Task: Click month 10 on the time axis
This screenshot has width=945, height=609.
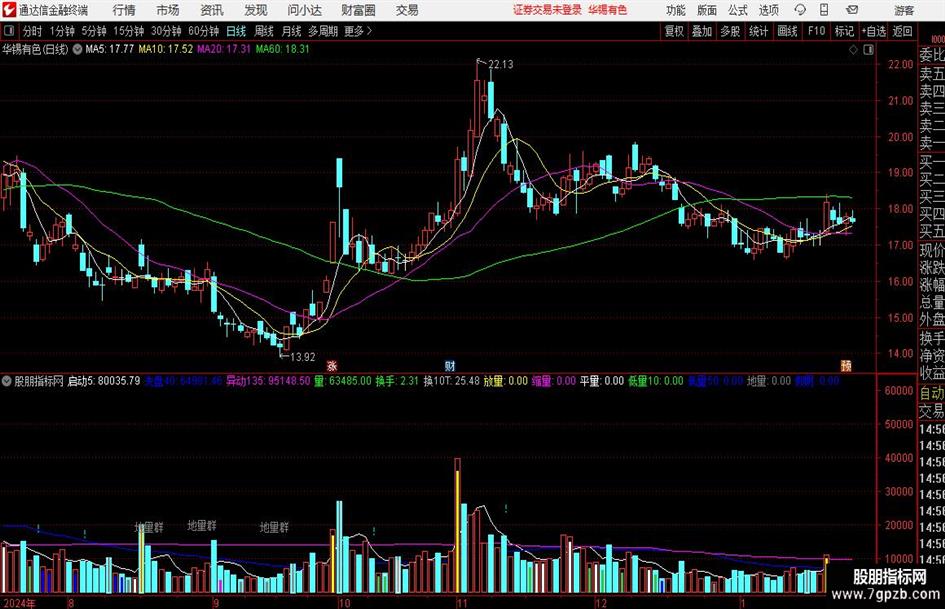Action: [x=344, y=603]
